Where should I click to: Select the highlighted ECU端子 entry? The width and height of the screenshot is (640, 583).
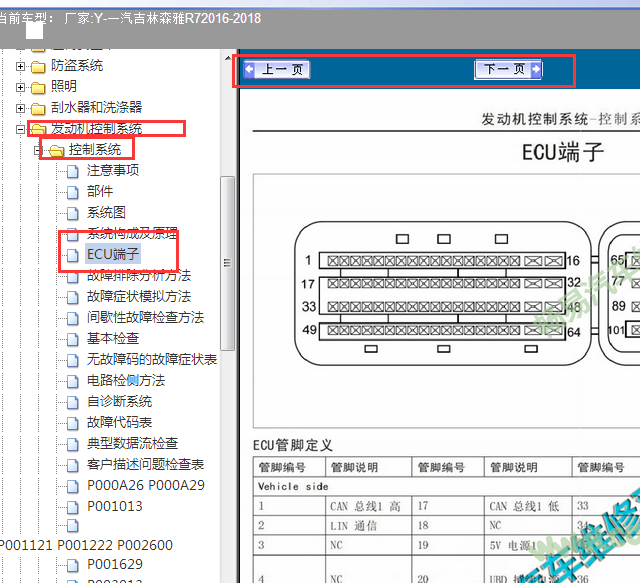113,254
